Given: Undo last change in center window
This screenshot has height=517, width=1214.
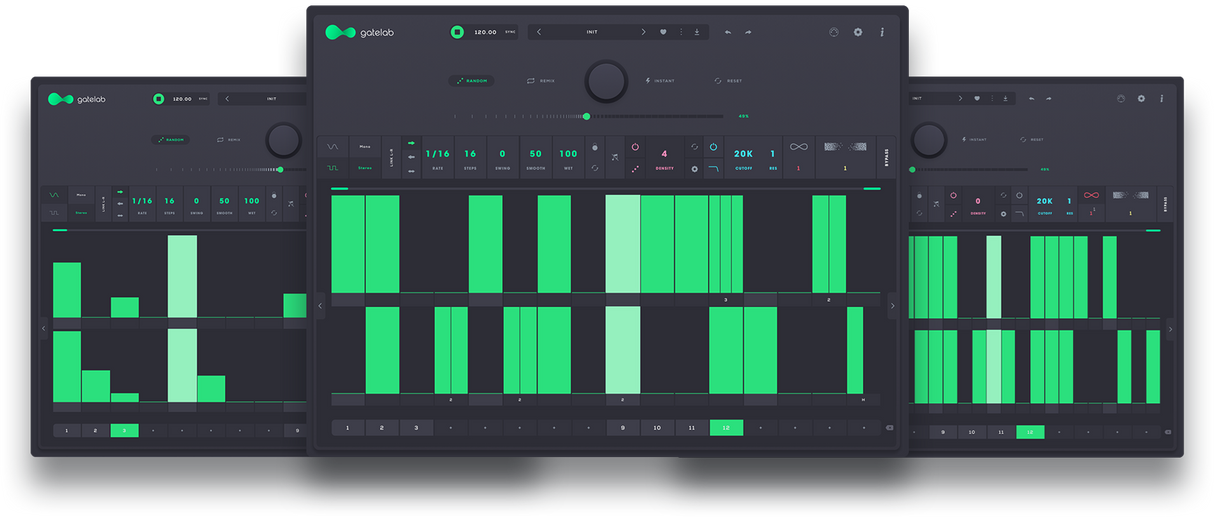Looking at the screenshot, I should [x=727, y=32].
